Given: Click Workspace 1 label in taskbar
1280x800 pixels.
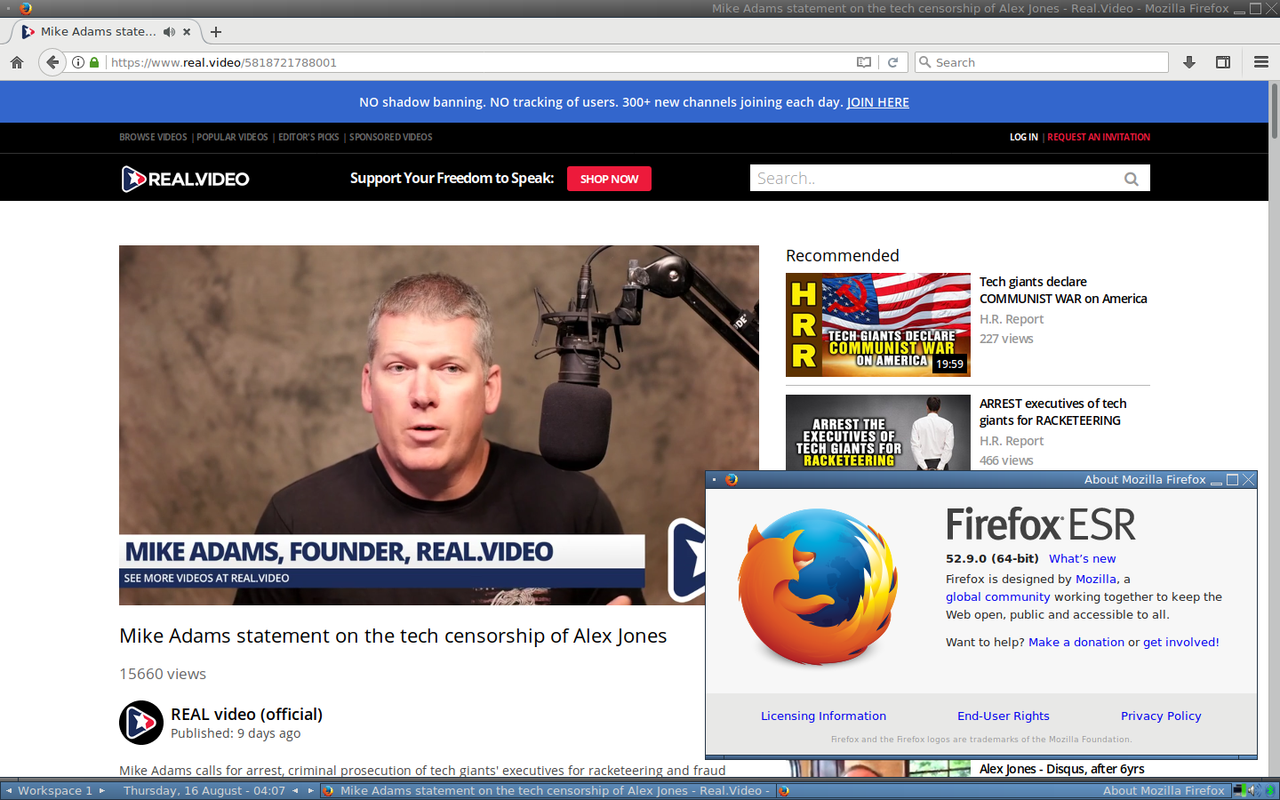Looking at the screenshot, I should point(55,791).
